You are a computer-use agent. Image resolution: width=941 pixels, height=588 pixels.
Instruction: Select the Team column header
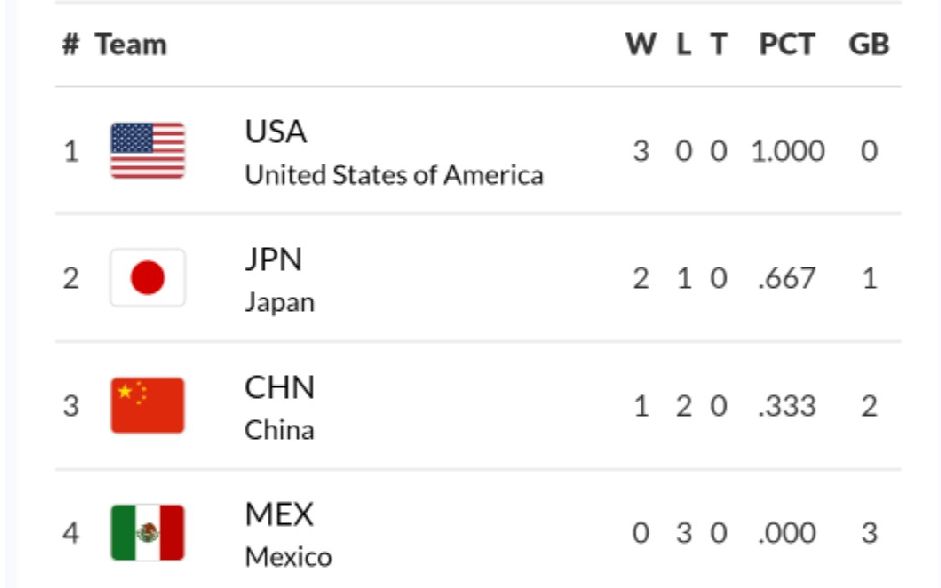pos(131,45)
